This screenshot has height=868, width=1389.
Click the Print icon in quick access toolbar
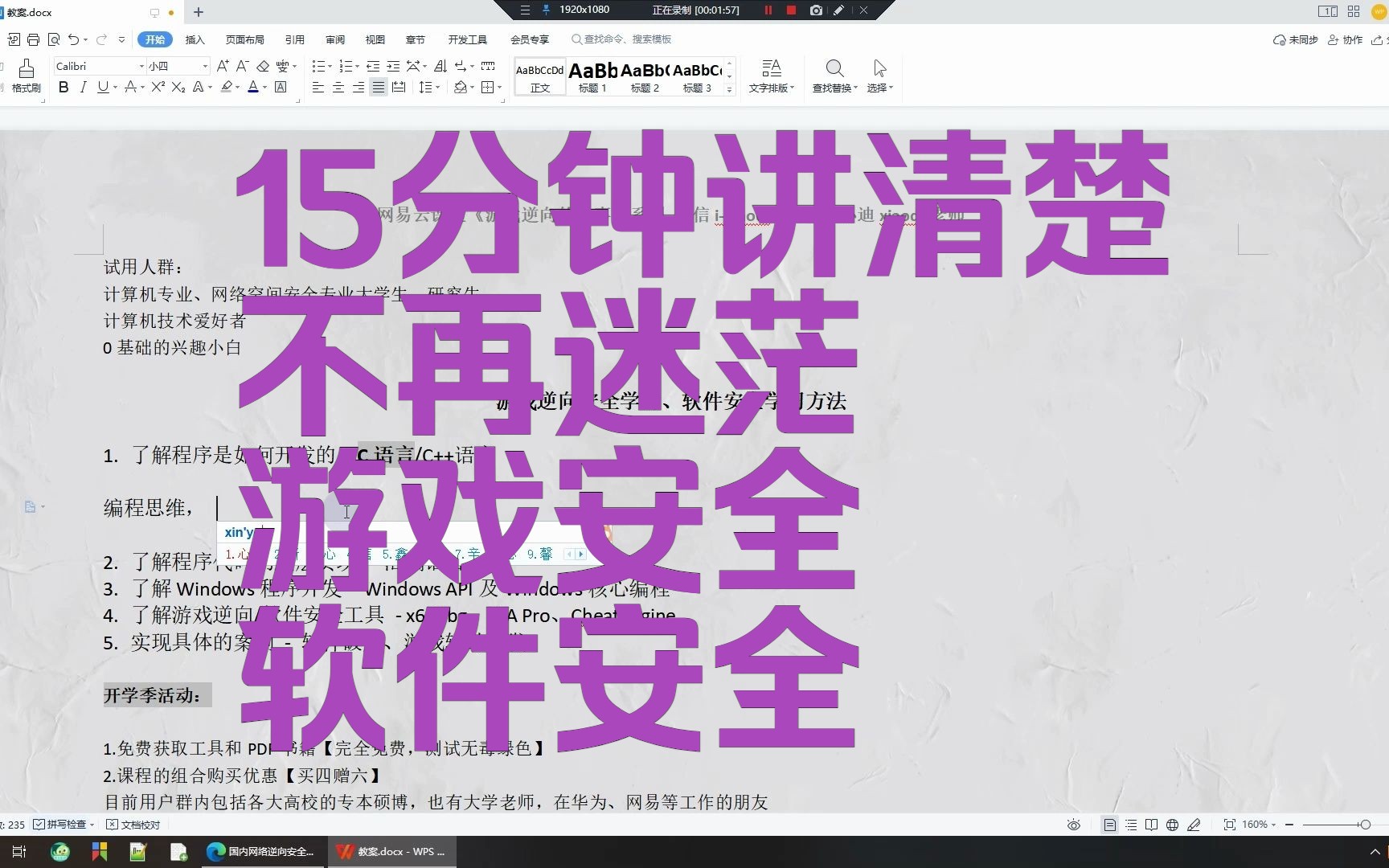click(x=33, y=39)
